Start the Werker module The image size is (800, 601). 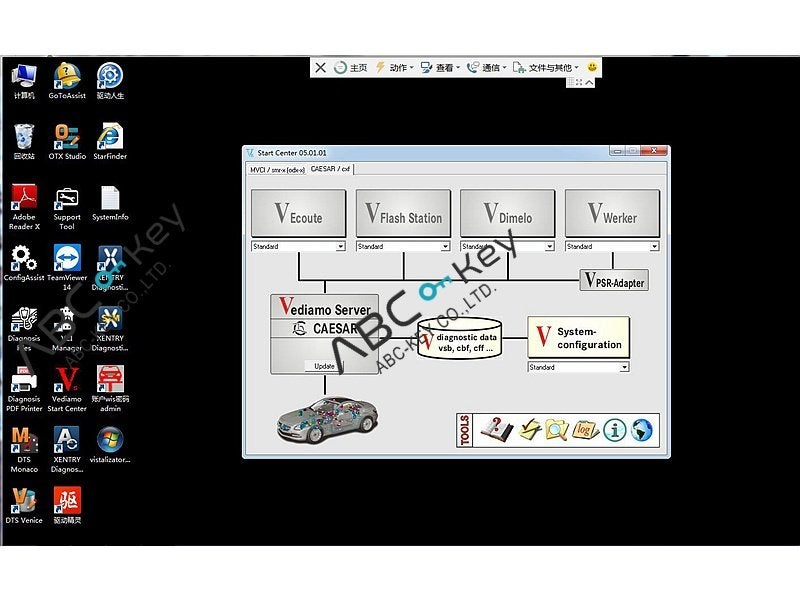pos(612,213)
